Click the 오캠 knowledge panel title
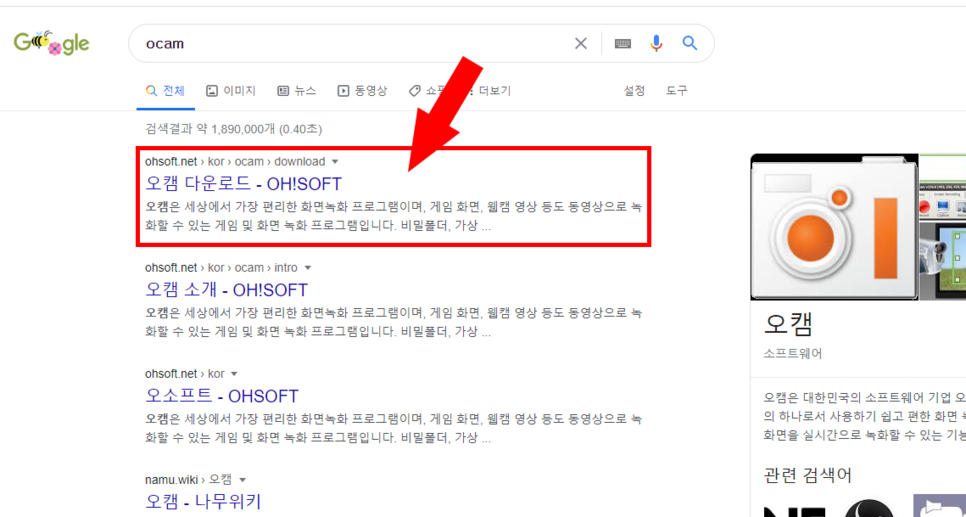The image size is (966, 517). (789, 325)
